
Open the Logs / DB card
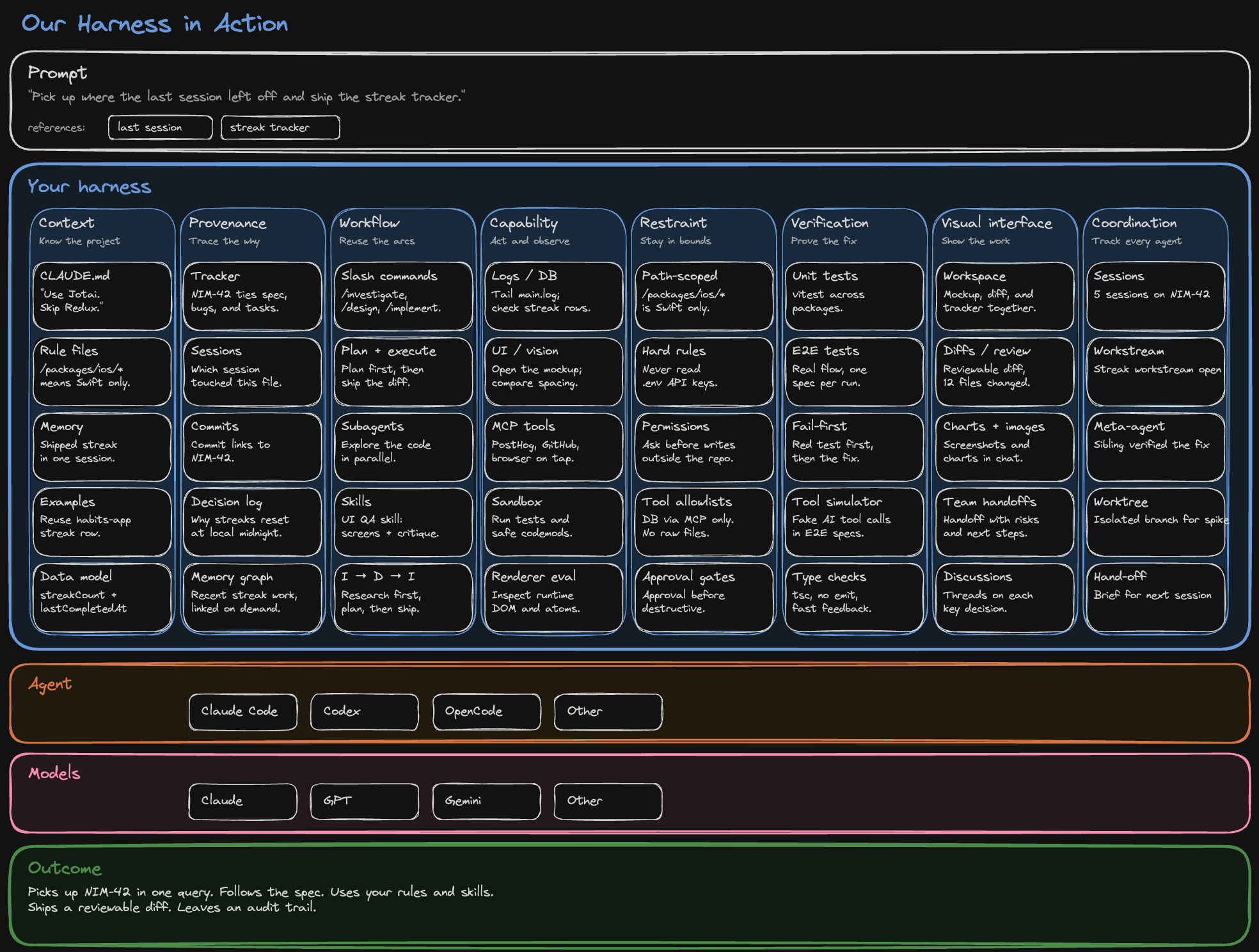click(554, 296)
